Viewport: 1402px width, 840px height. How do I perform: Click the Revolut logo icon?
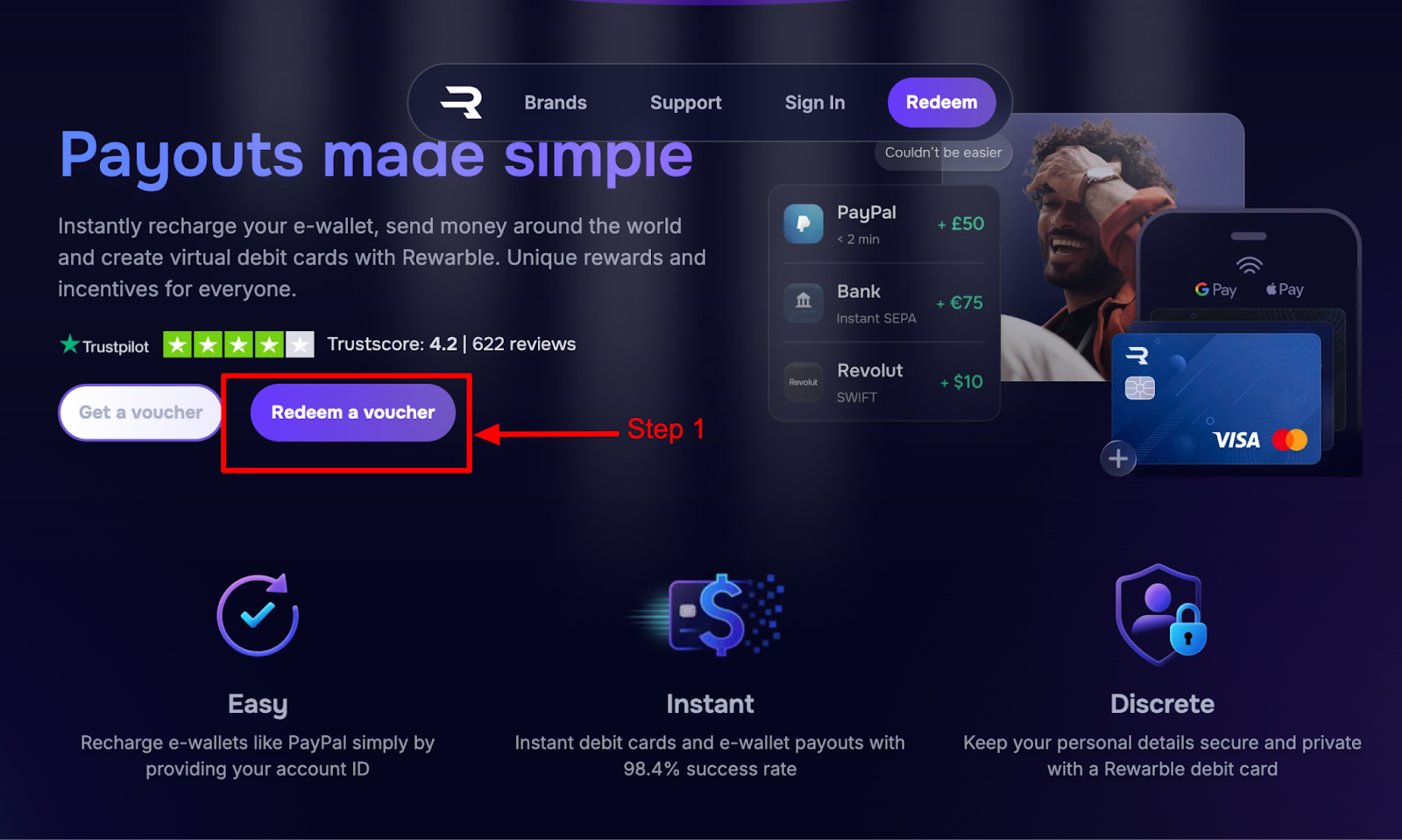[803, 382]
